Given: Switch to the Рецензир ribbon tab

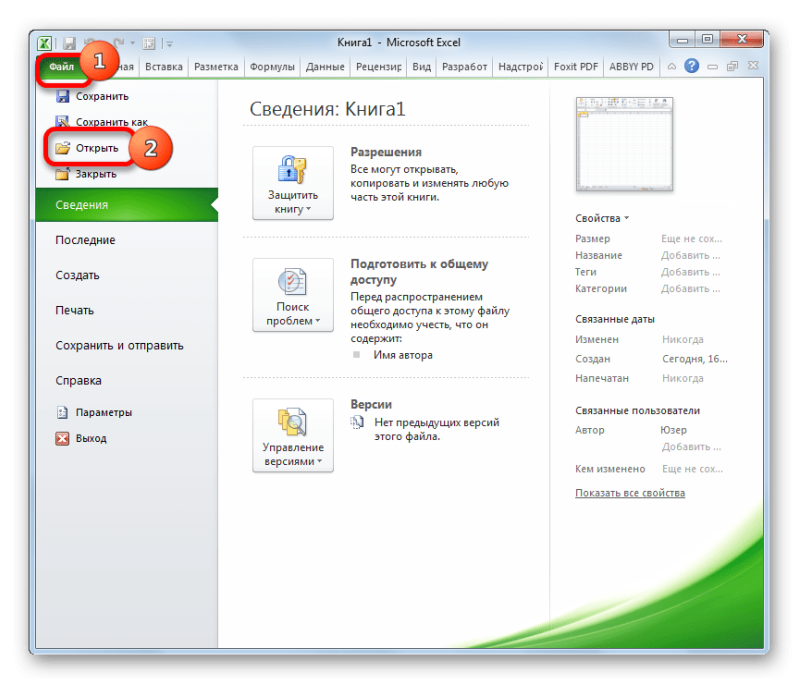Looking at the screenshot, I should coord(379,67).
